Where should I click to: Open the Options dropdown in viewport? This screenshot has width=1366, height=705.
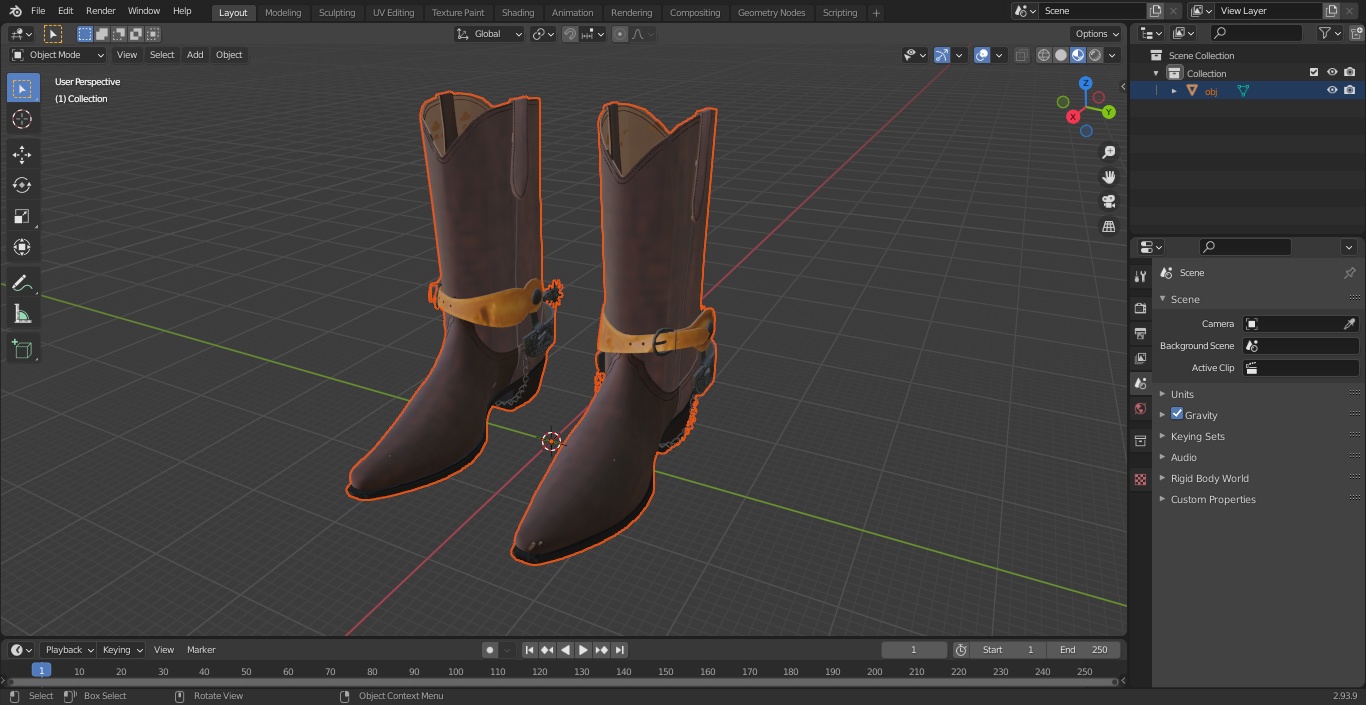tap(1097, 34)
